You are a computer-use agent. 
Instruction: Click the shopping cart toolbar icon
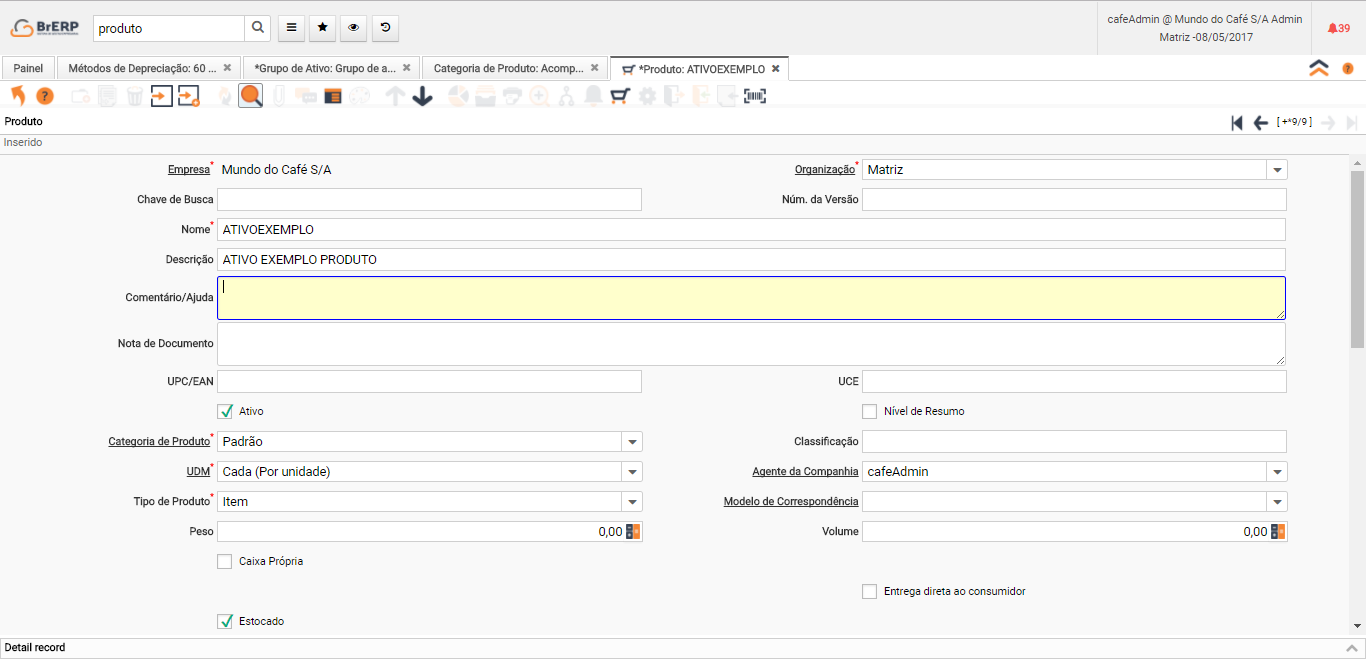coord(620,96)
